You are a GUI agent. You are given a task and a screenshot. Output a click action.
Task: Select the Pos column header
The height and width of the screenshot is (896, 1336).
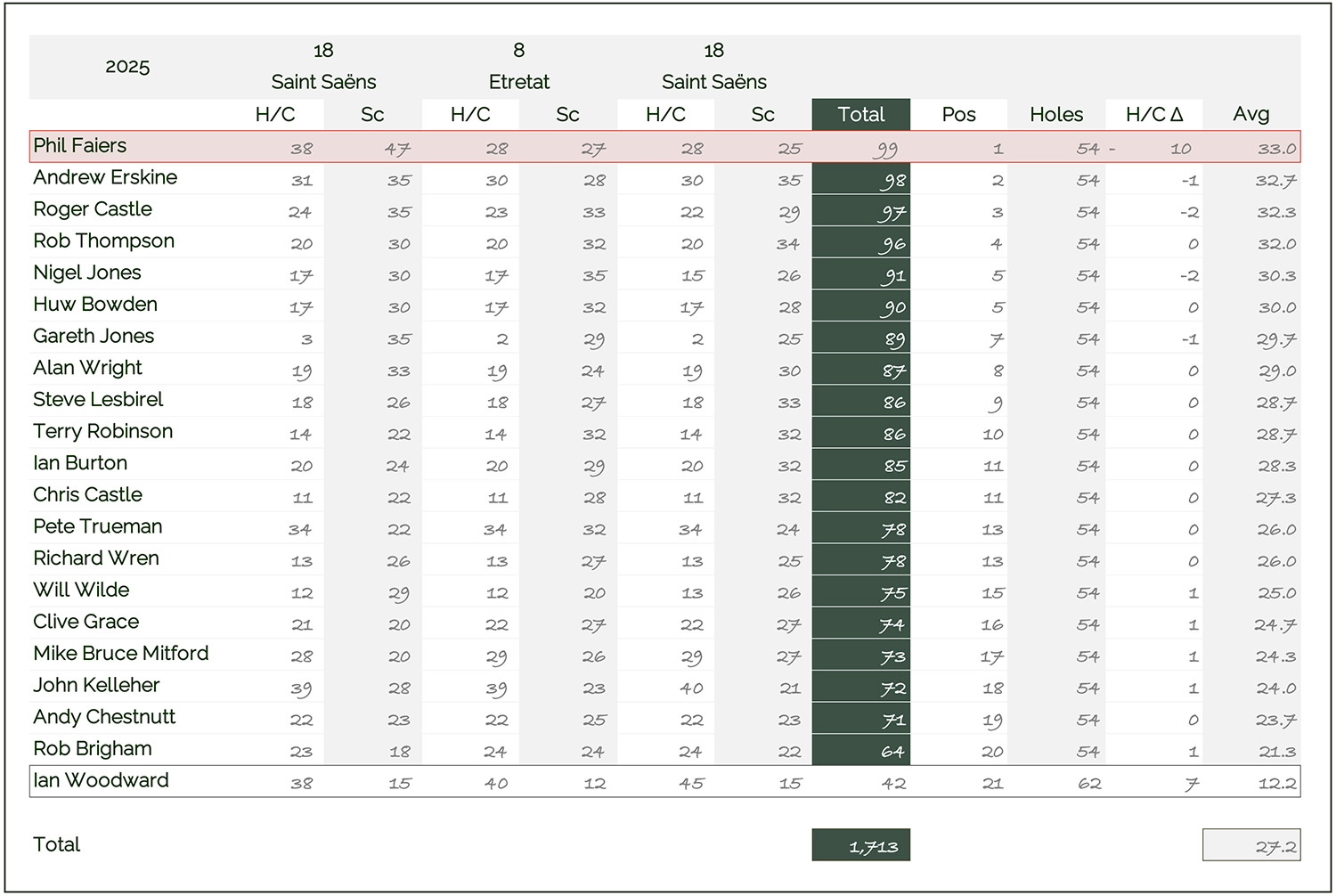click(959, 114)
